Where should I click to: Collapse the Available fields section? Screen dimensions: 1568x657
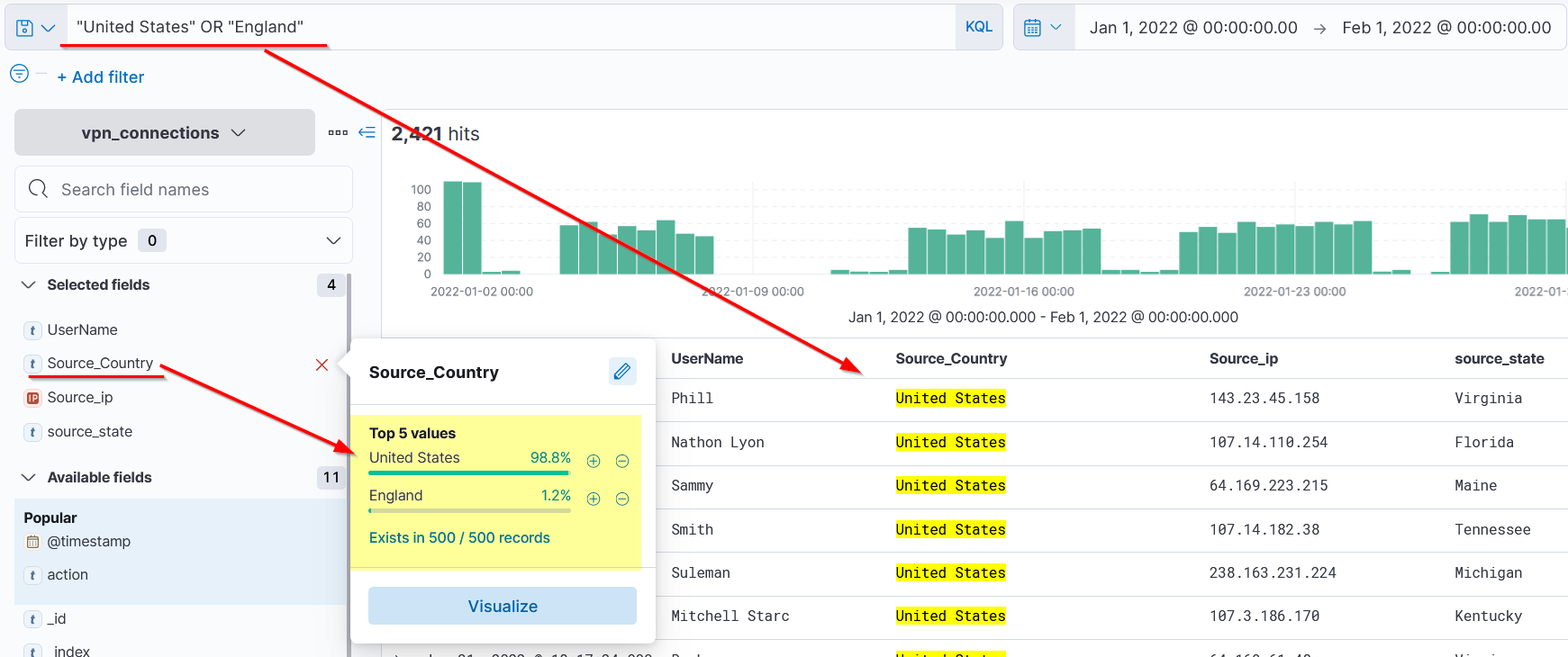point(29,477)
